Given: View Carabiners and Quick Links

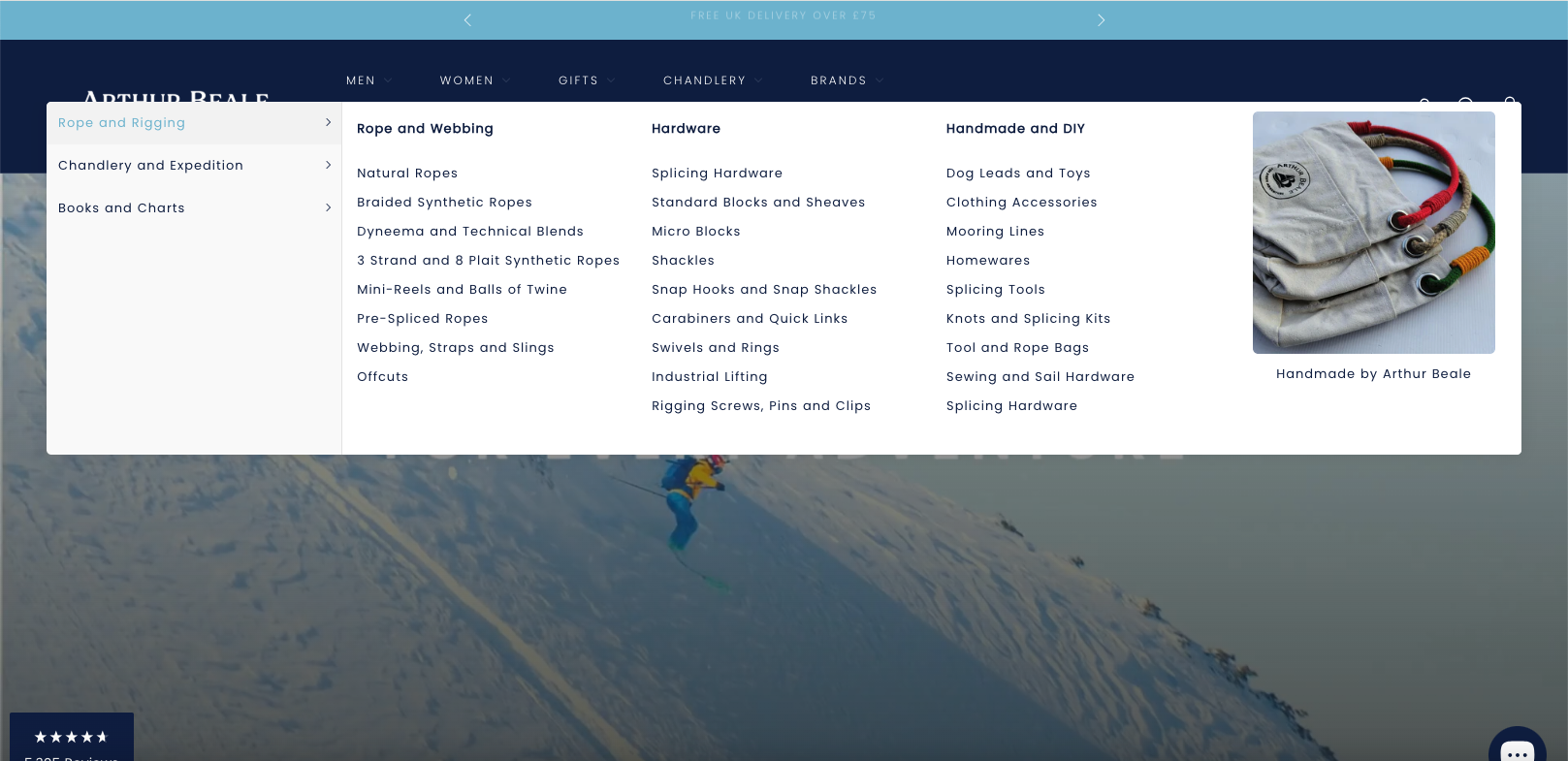Looking at the screenshot, I should pyautogui.click(x=750, y=319).
